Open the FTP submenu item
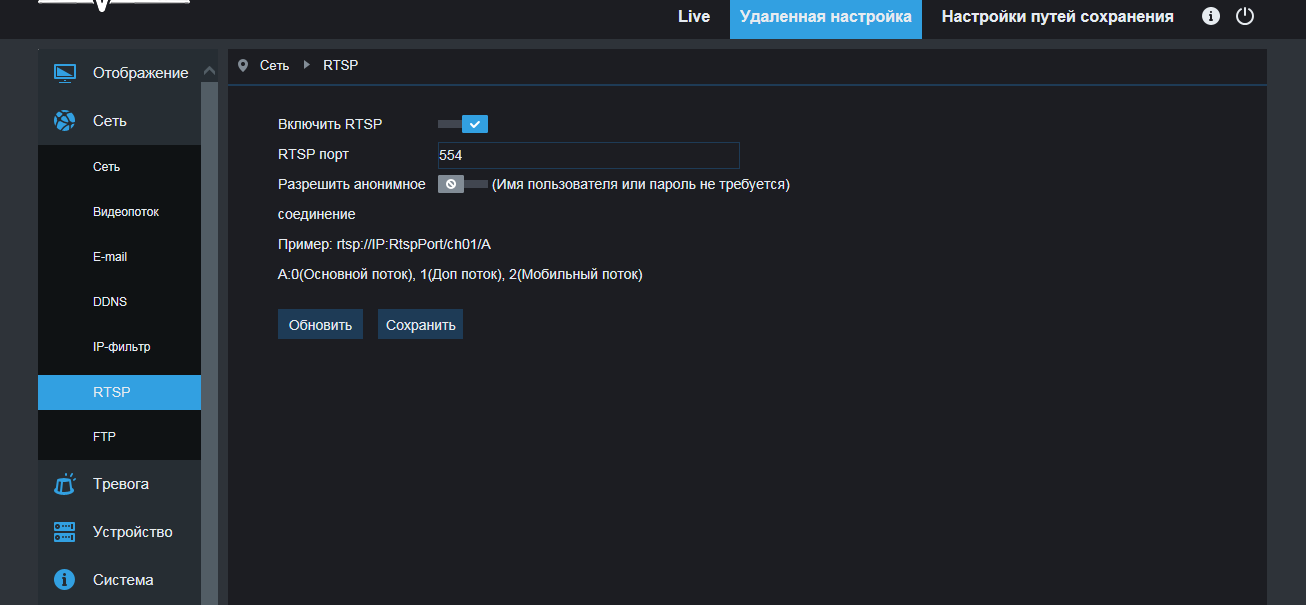This screenshot has width=1306, height=605. (105, 437)
